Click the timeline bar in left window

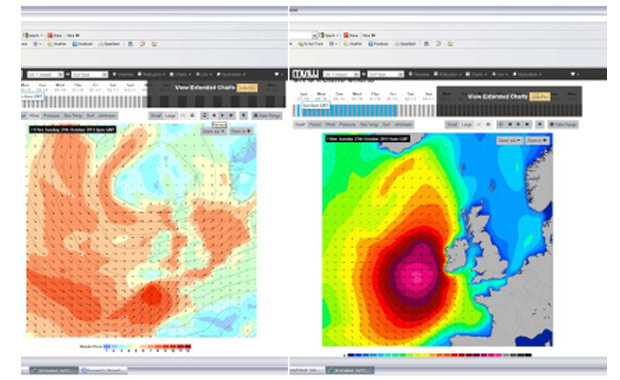[x=85, y=102]
